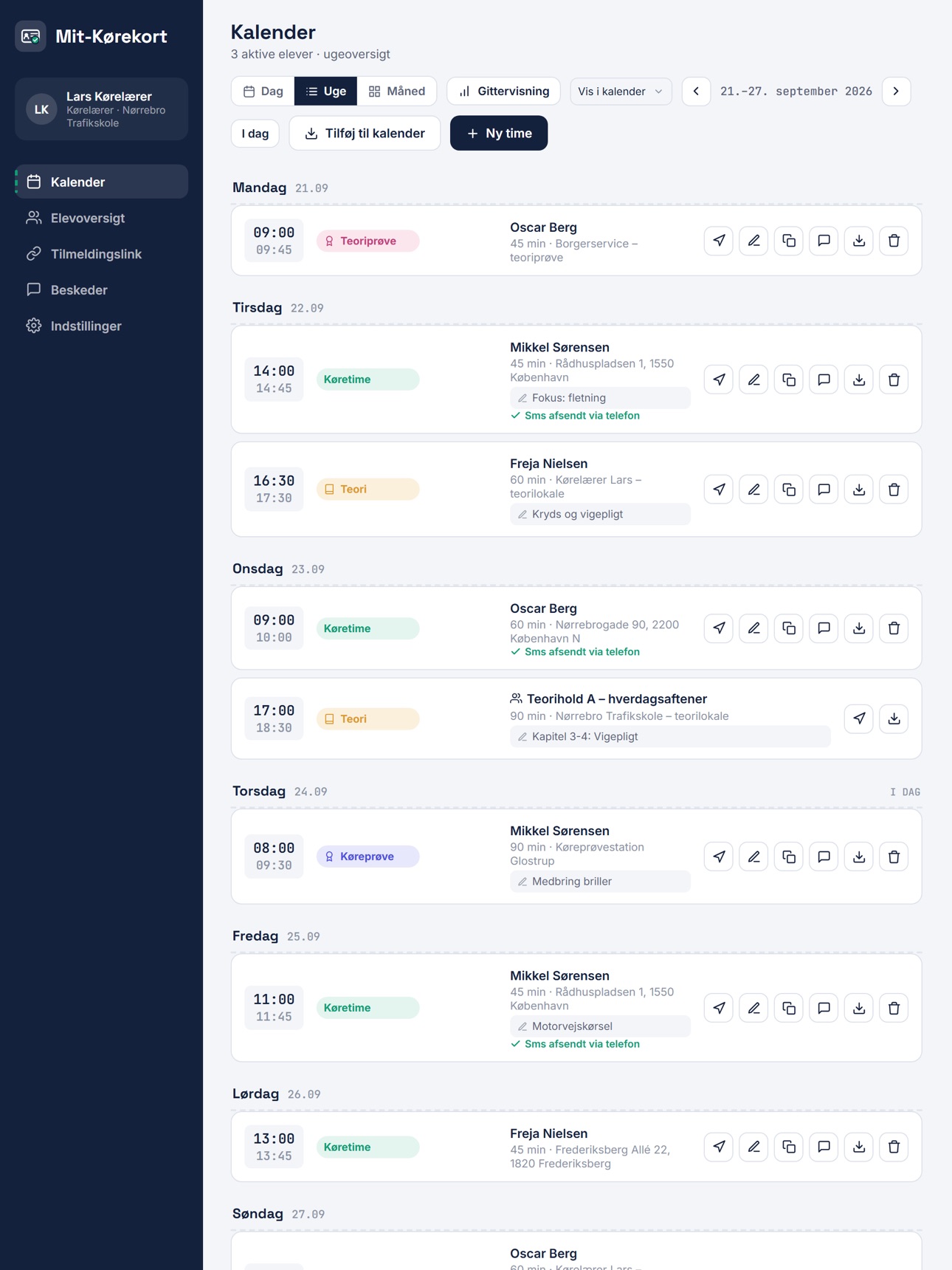Open Indstillinger in the sidebar

tap(102, 326)
